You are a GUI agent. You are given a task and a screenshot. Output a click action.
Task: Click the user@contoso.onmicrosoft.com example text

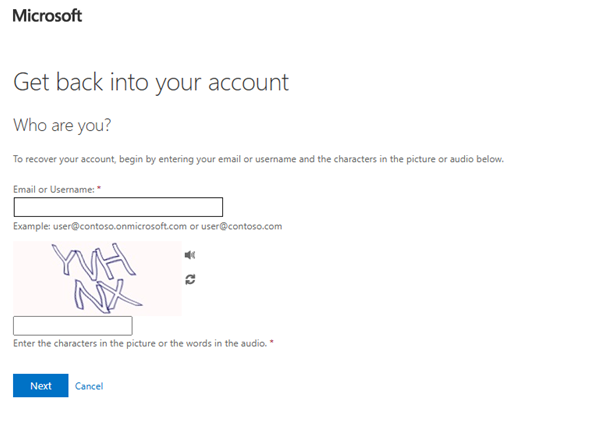click(x=120, y=226)
